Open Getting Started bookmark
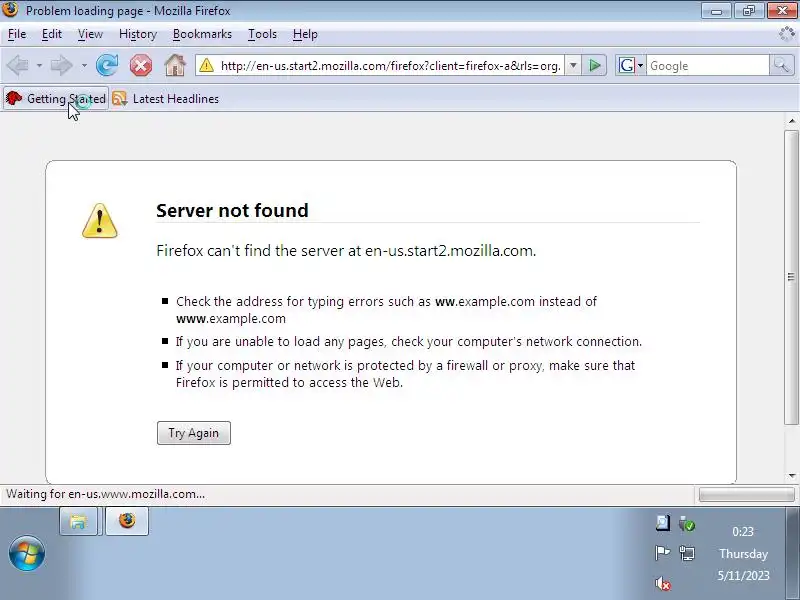This screenshot has width=800, height=600. click(56, 98)
